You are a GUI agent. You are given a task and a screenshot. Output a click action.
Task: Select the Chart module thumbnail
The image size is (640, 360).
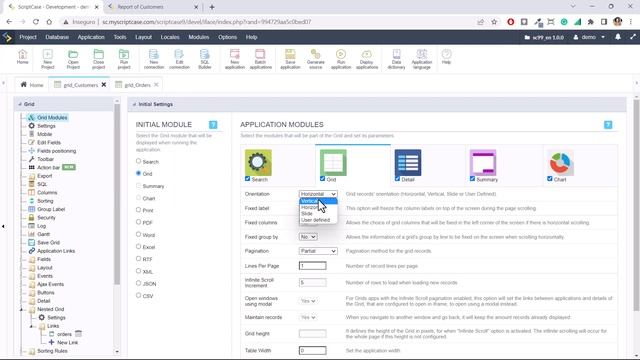pos(560,162)
